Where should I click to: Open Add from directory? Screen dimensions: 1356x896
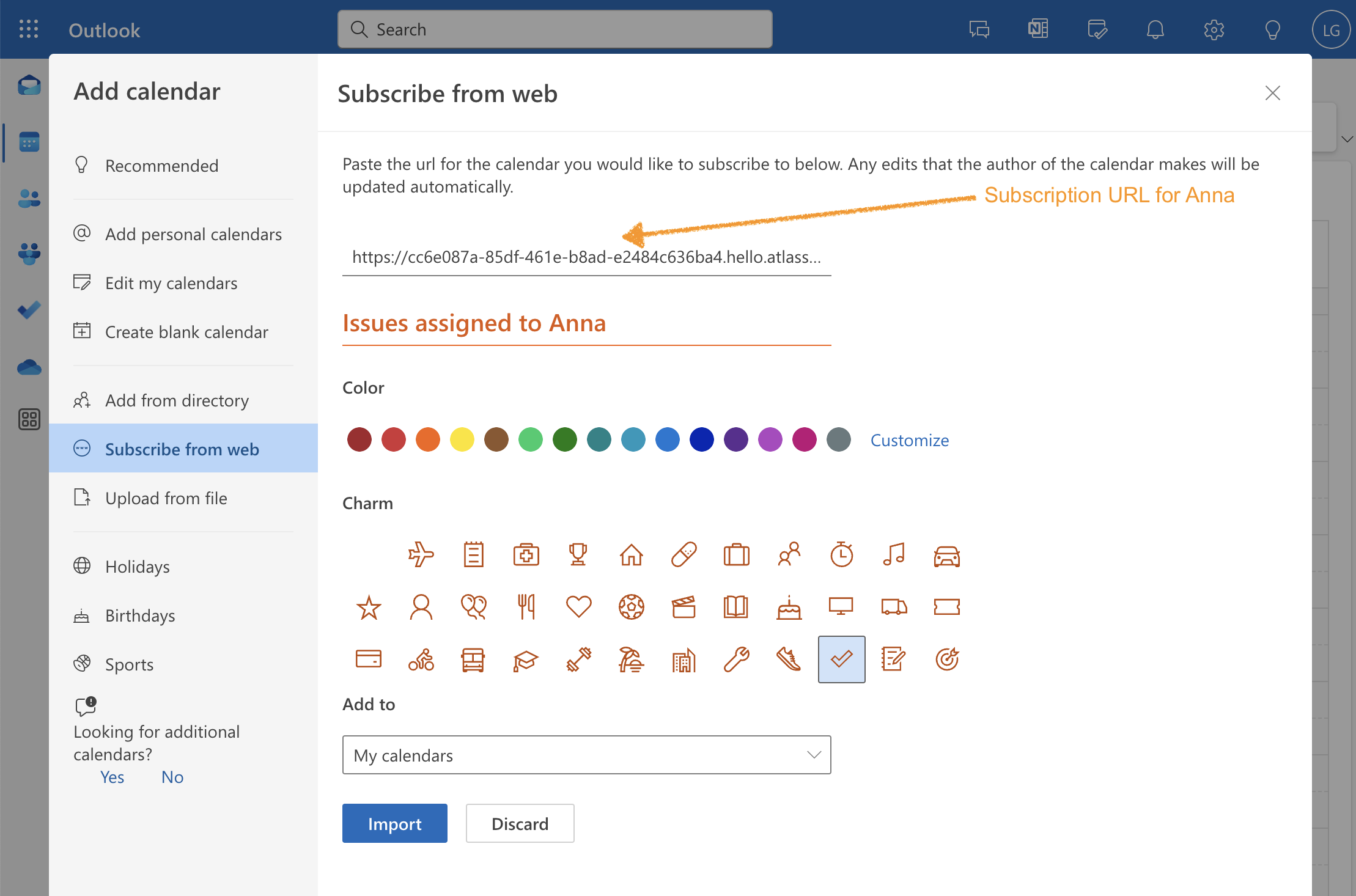point(183,400)
